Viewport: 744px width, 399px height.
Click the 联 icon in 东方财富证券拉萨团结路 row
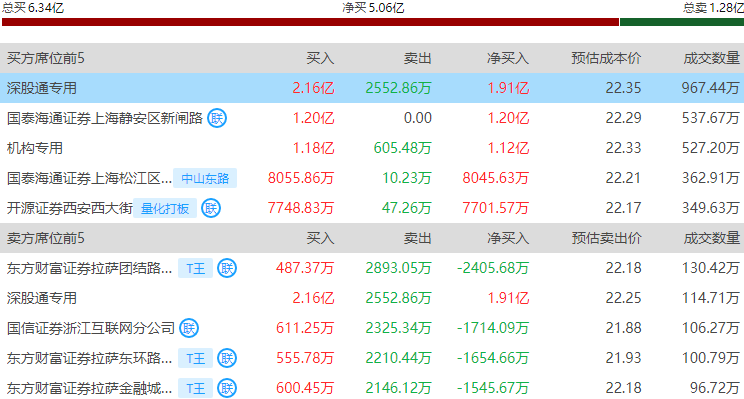tap(227, 268)
